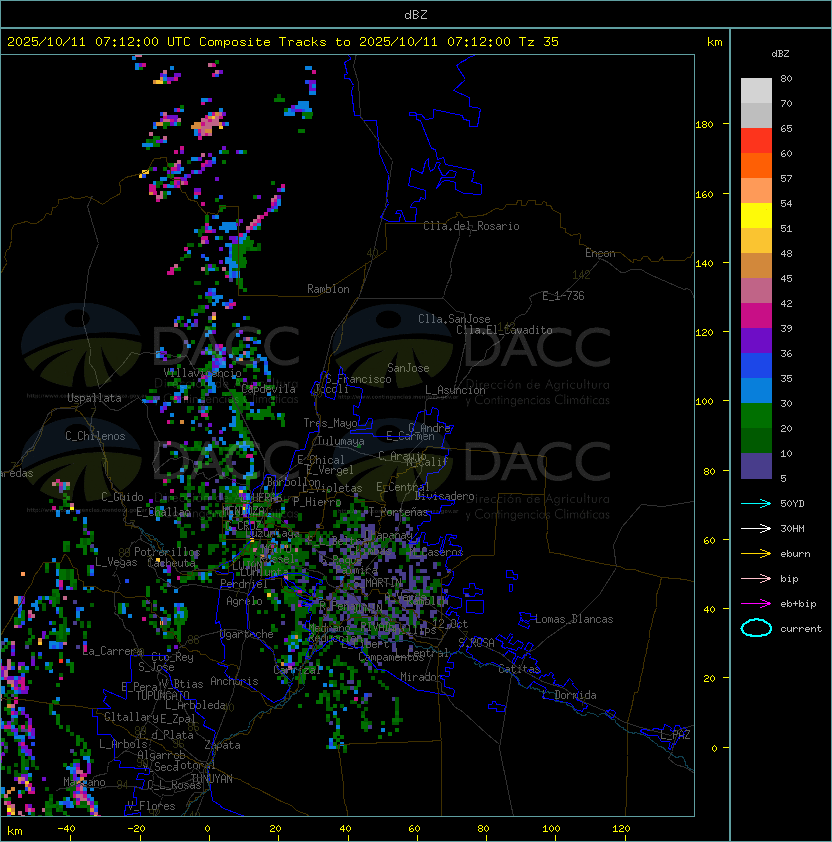Select the slate swatch above 5 dBZ
This screenshot has width=832, height=842.
tap(756, 466)
